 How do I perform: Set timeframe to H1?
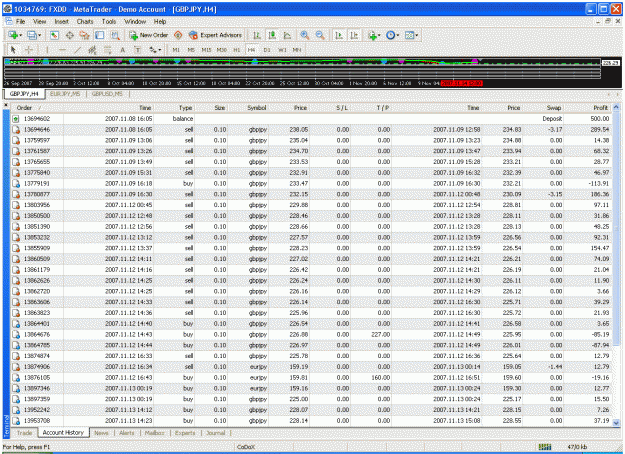[x=237, y=50]
